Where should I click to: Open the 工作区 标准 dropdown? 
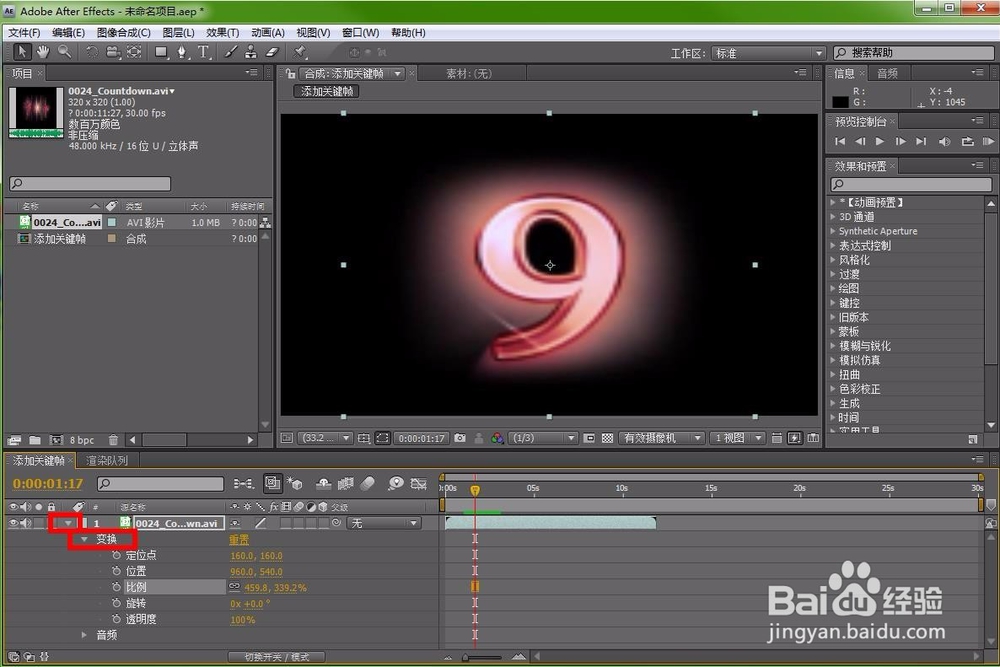click(768, 54)
